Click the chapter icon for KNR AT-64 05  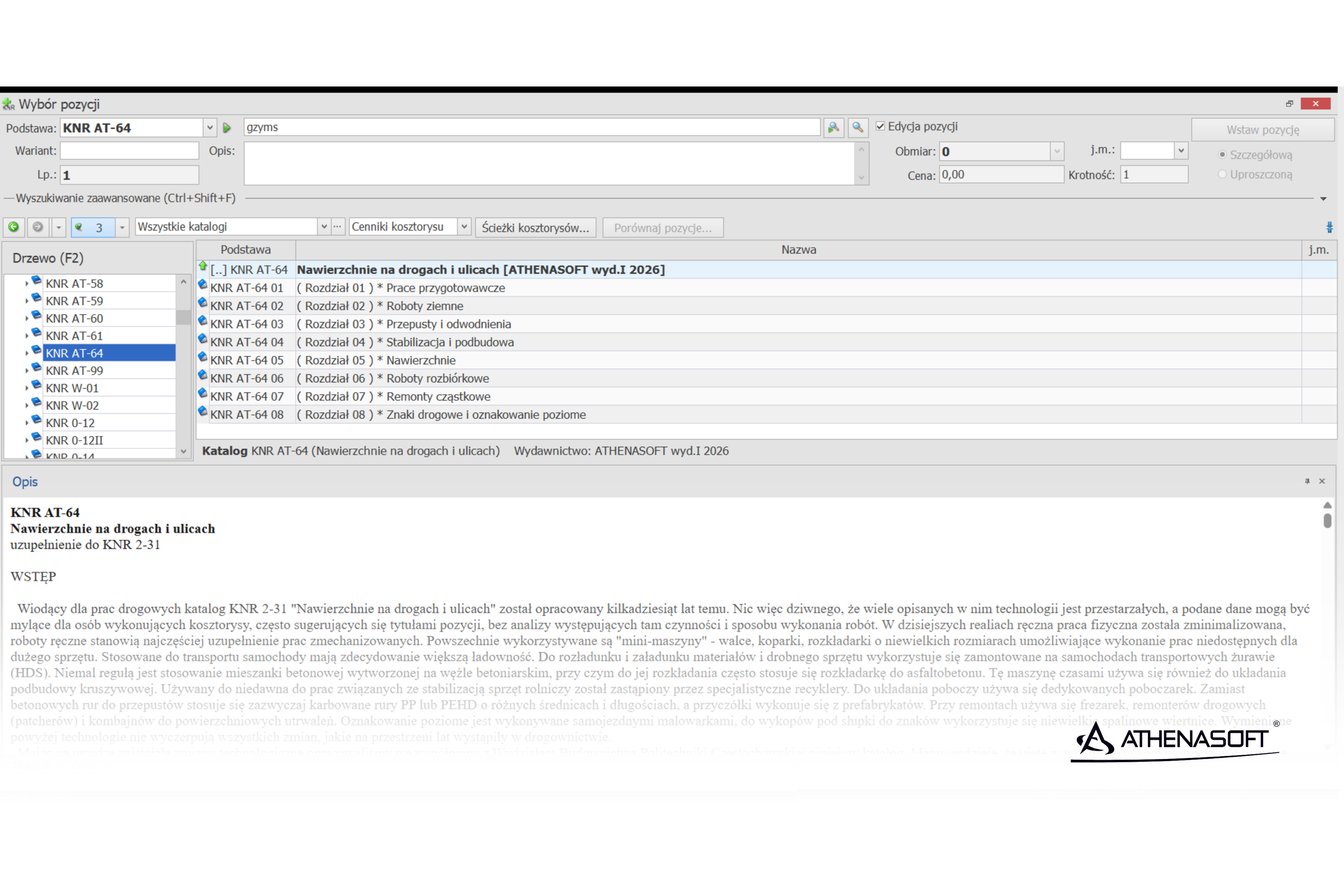coord(202,357)
